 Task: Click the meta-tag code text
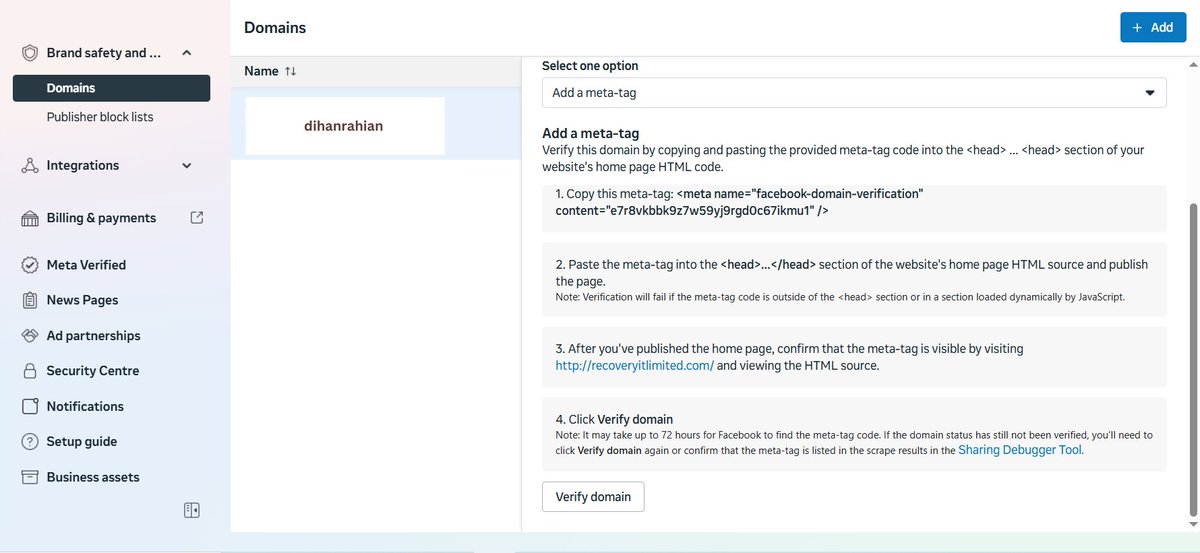[x=739, y=202]
